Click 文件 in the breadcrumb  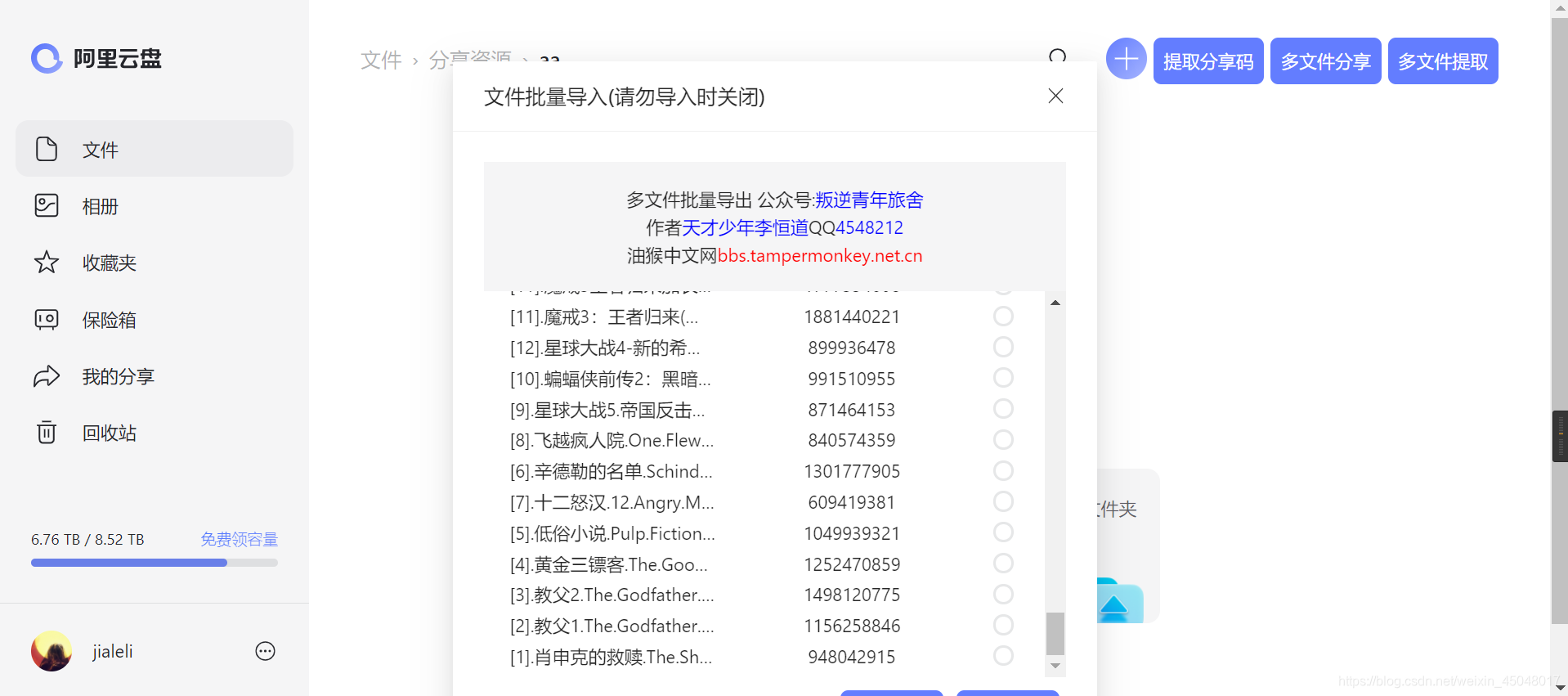click(x=381, y=60)
